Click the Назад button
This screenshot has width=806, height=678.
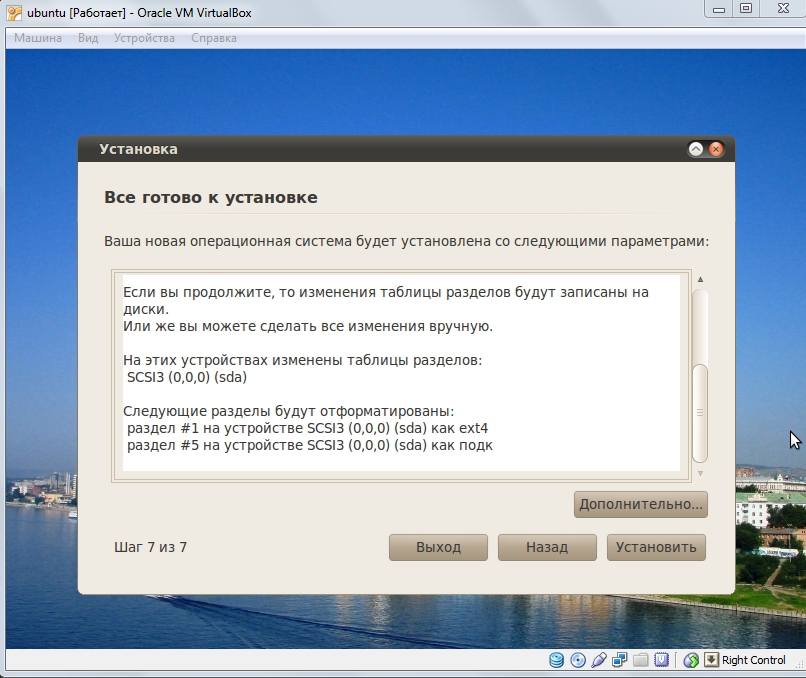point(547,547)
